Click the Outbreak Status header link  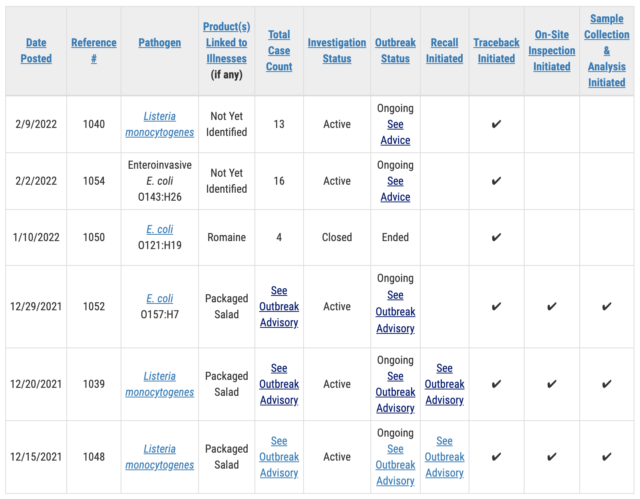[x=395, y=51]
